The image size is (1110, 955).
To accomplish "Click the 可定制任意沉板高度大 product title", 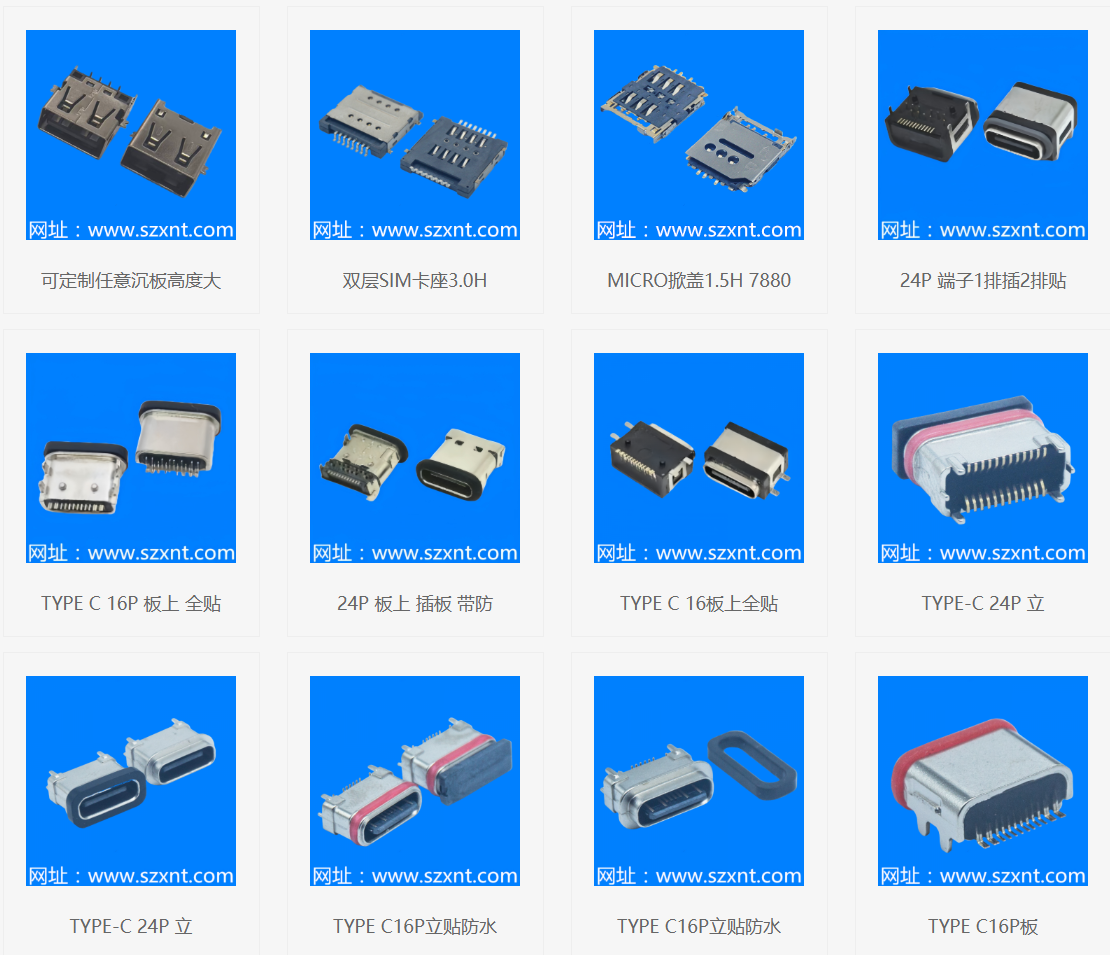I will click(x=131, y=281).
